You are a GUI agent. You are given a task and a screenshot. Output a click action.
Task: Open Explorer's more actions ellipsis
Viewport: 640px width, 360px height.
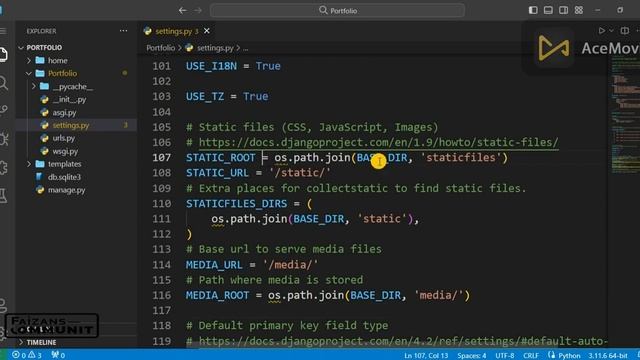tap(123, 31)
